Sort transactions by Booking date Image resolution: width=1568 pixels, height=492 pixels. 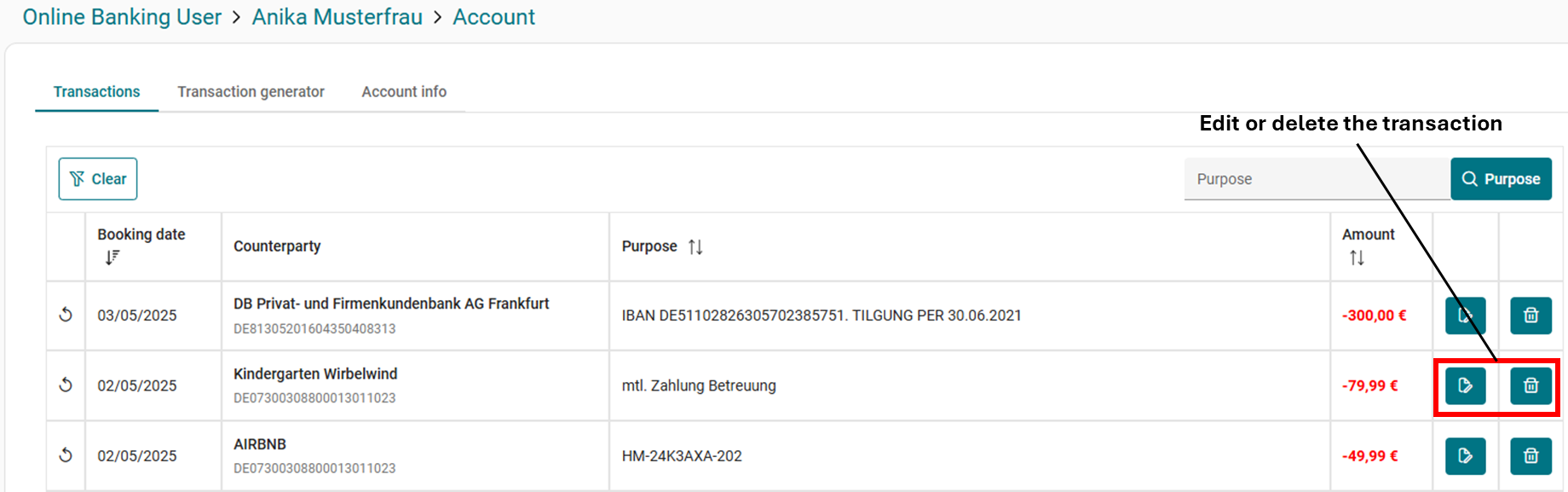click(112, 258)
